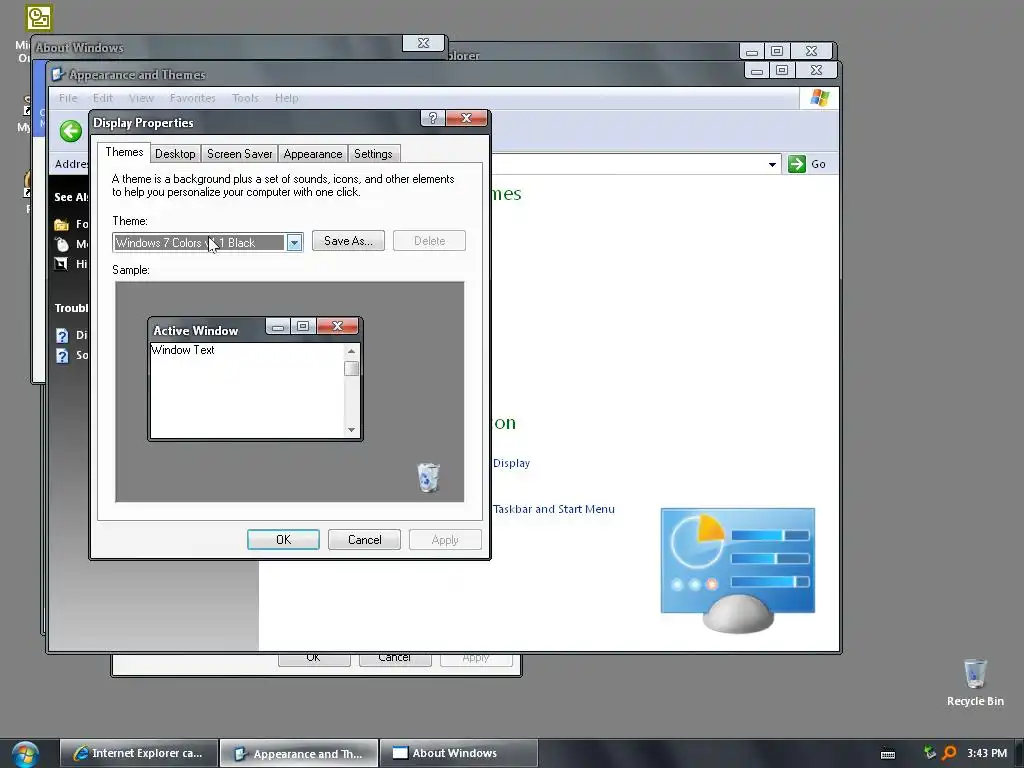Click the sample Active Window close button

[x=337, y=326]
